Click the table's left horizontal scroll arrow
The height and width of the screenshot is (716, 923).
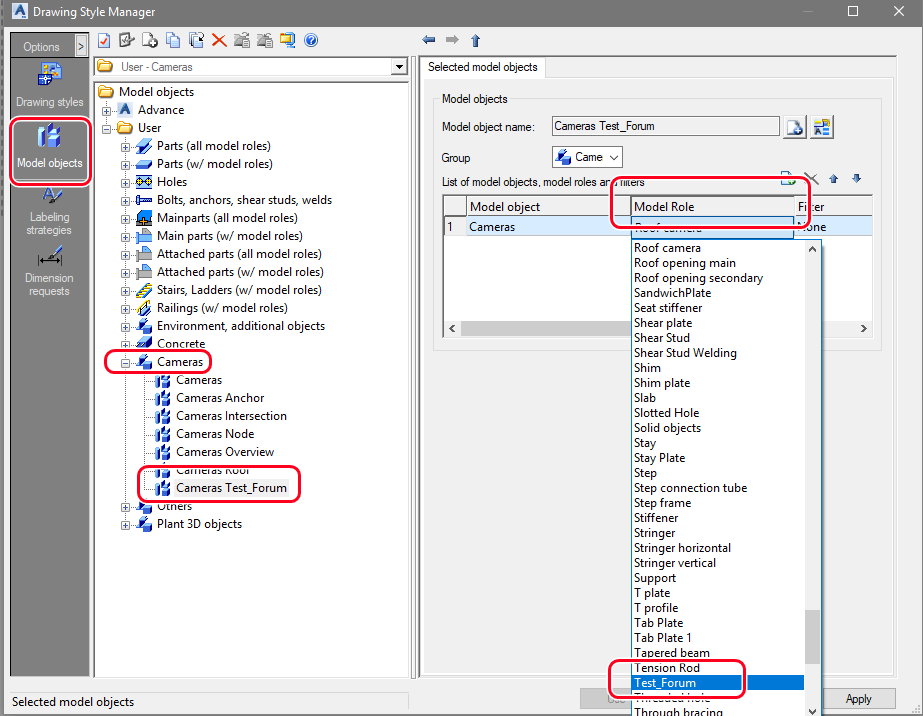pos(452,329)
